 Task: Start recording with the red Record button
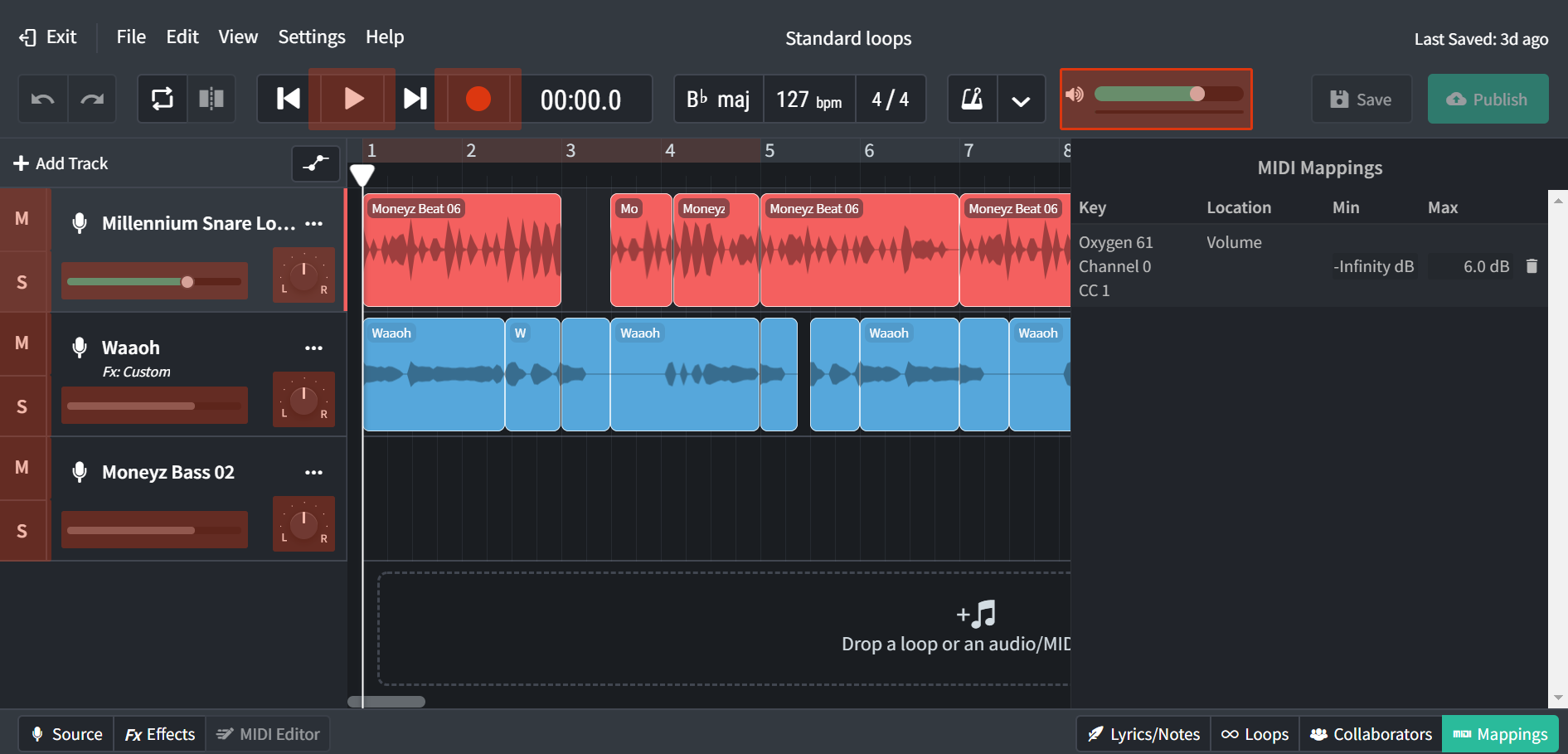point(478,100)
